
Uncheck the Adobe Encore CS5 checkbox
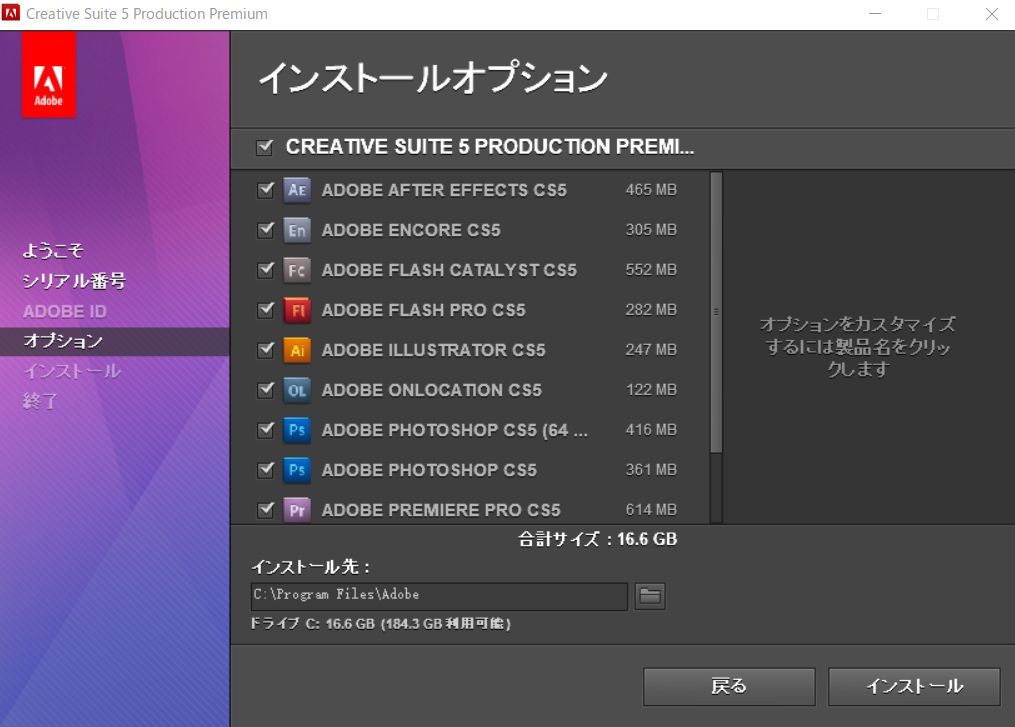(265, 230)
